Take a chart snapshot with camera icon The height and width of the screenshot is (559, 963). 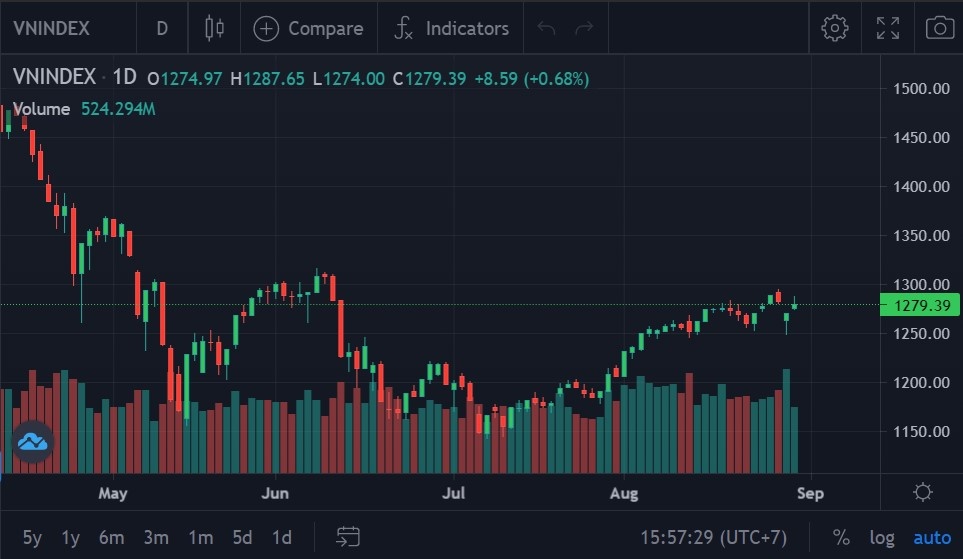[x=939, y=28]
